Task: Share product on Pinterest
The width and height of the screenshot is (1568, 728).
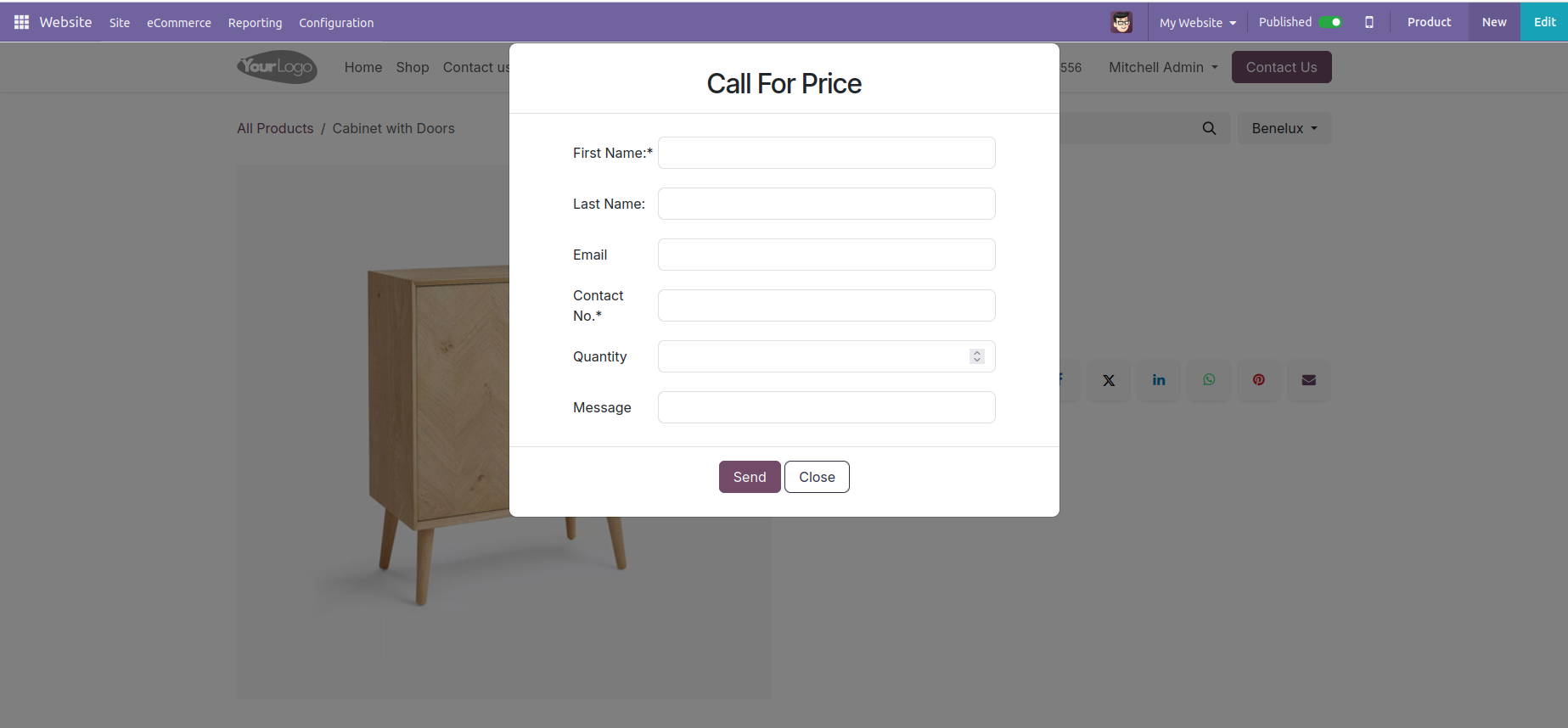Action: pos(1259,380)
